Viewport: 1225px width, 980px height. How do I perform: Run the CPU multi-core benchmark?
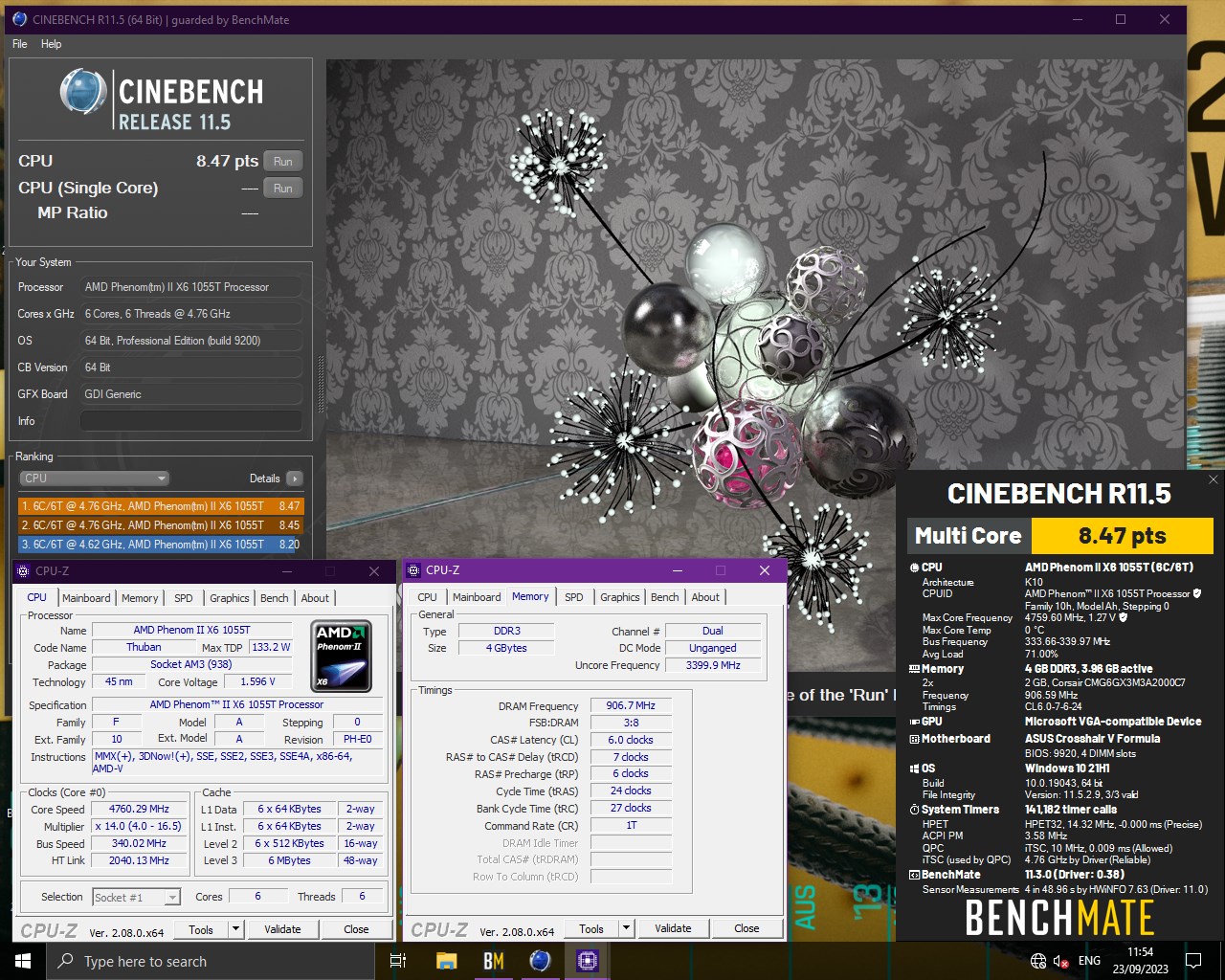pyautogui.click(x=283, y=162)
